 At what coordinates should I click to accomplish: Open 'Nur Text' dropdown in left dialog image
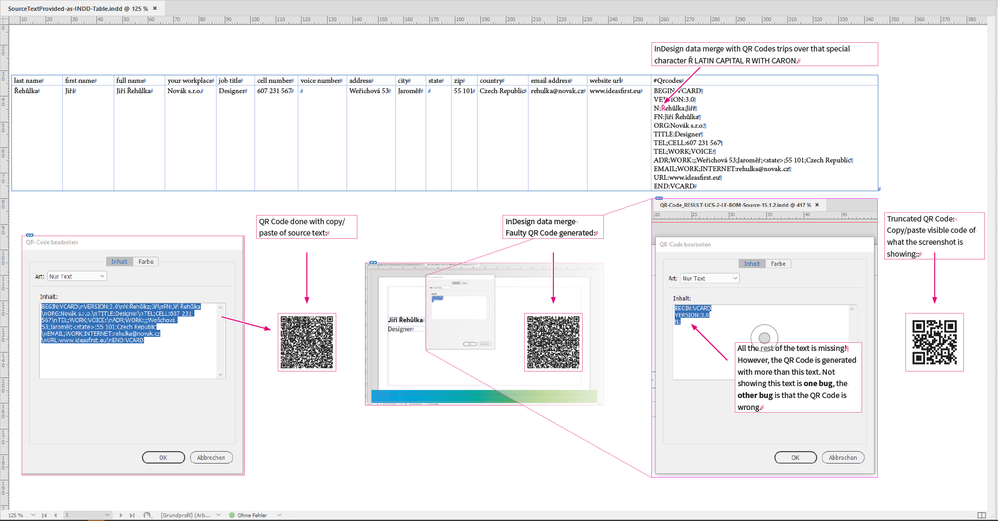pyautogui.click(x=76, y=276)
